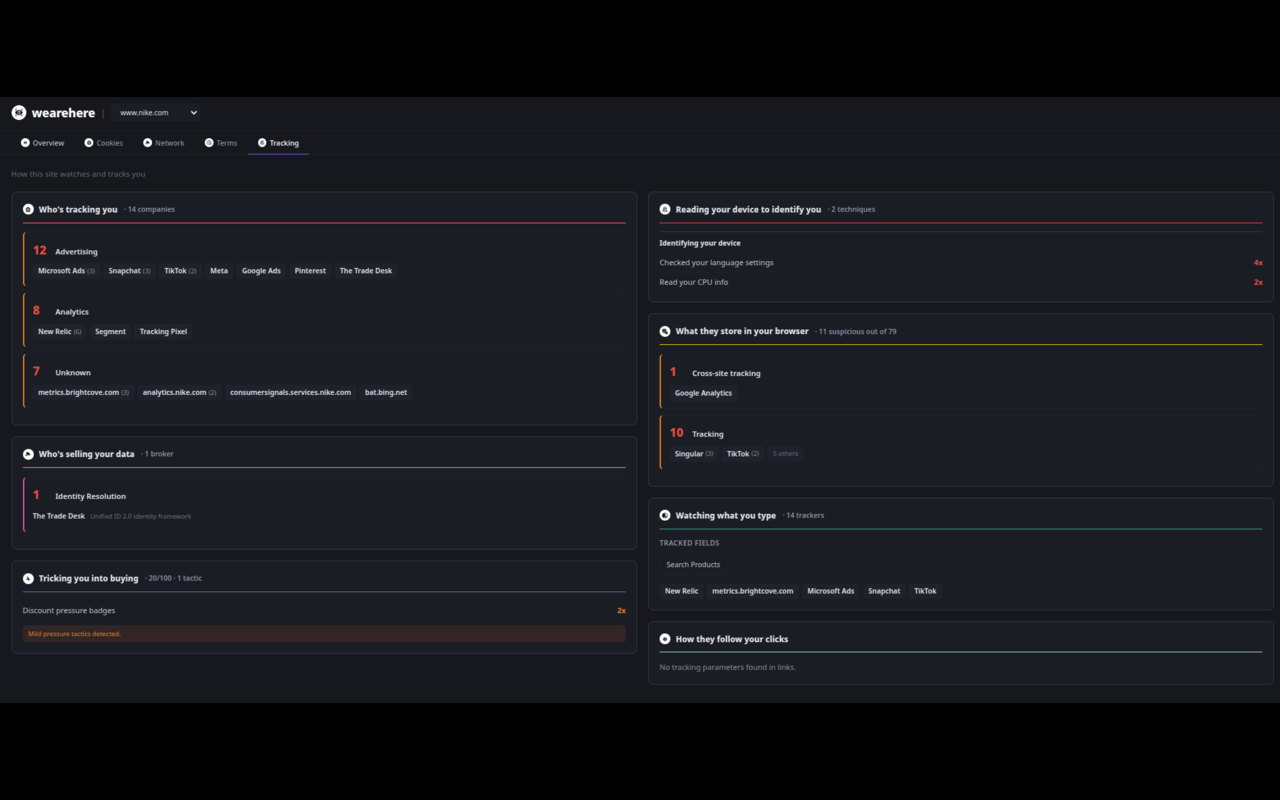Click The Trade Desk identity resolution entry

[x=58, y=516]
